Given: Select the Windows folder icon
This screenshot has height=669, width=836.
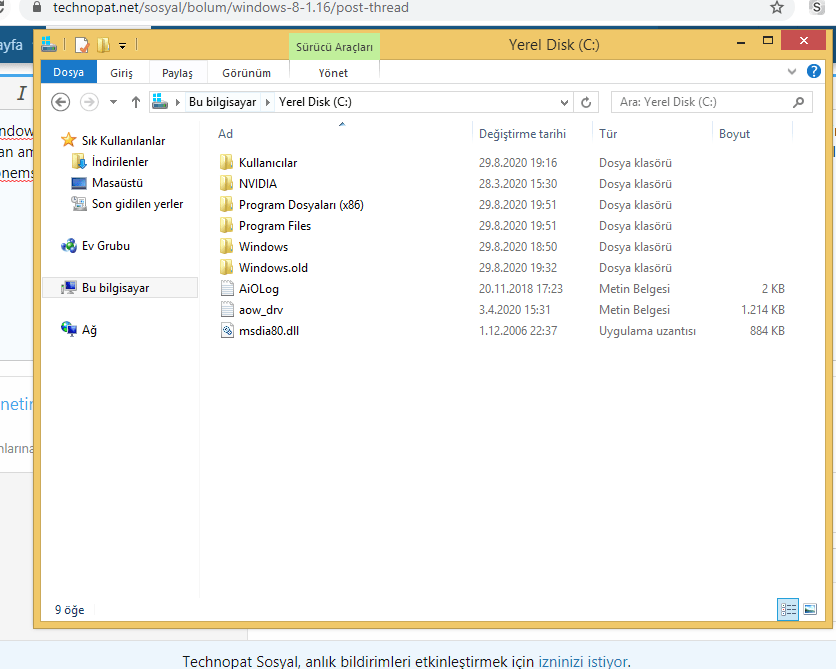Looking at the screenshot, I should [x=227, y=246].
